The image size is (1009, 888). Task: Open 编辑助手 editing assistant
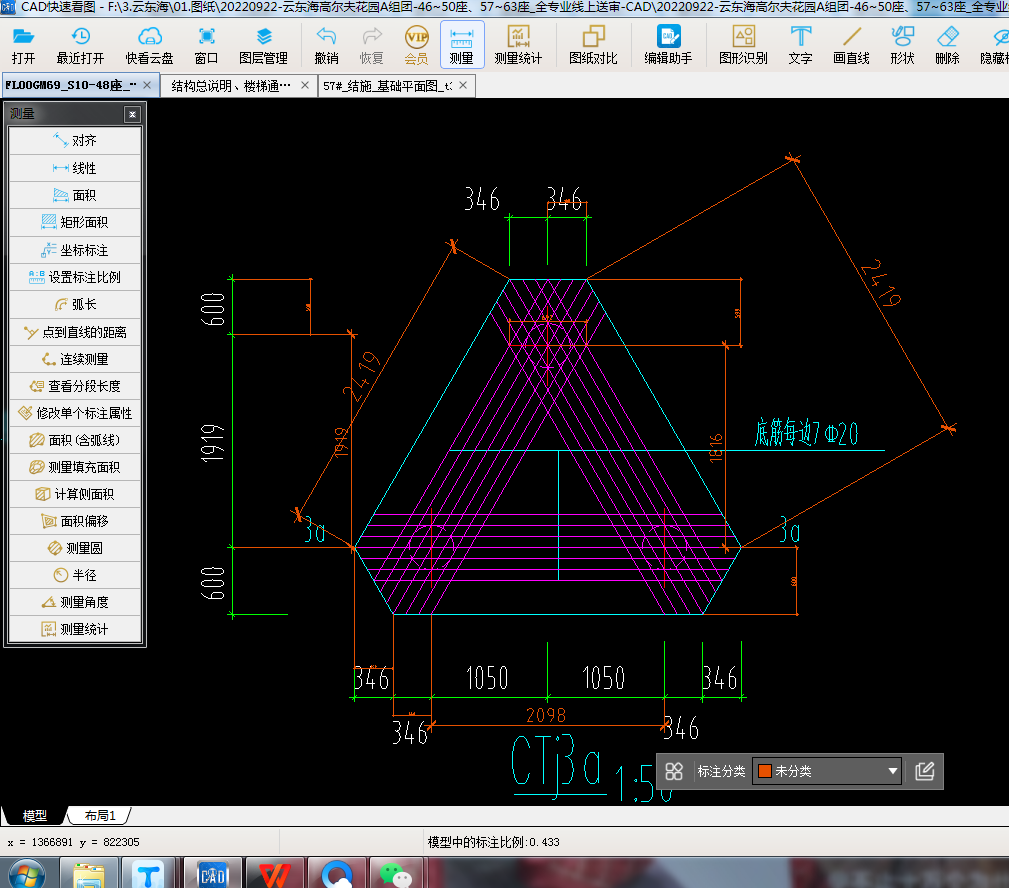tap(668, 45)
